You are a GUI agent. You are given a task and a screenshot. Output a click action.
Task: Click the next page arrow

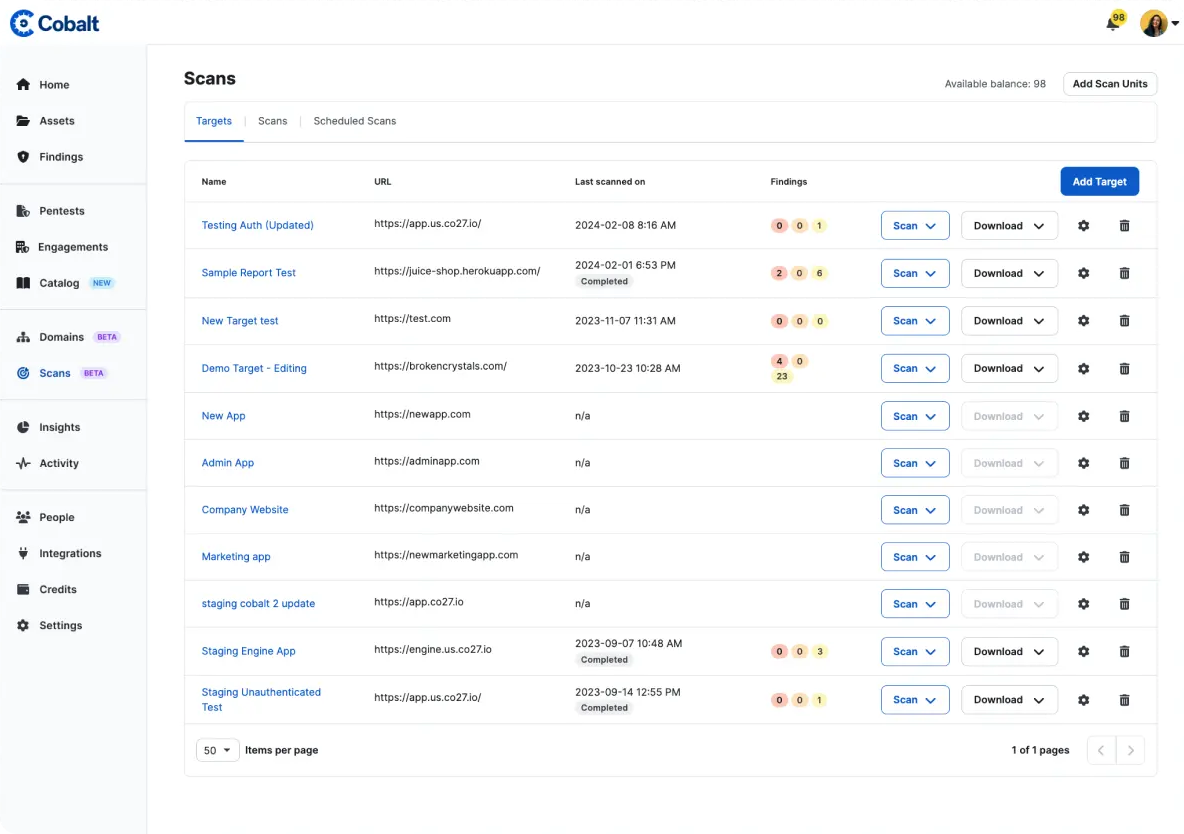click(x=1130, y=750)
